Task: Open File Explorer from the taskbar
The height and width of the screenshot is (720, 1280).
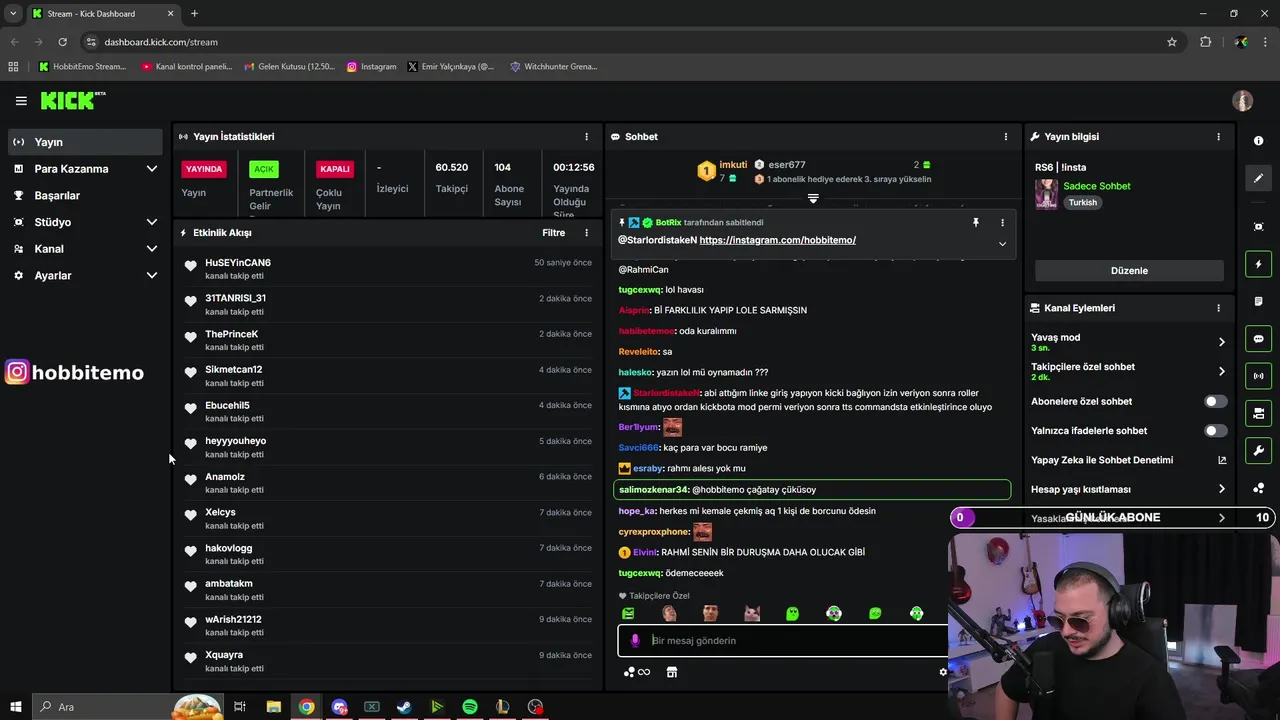Action: (x=273, y=707)
